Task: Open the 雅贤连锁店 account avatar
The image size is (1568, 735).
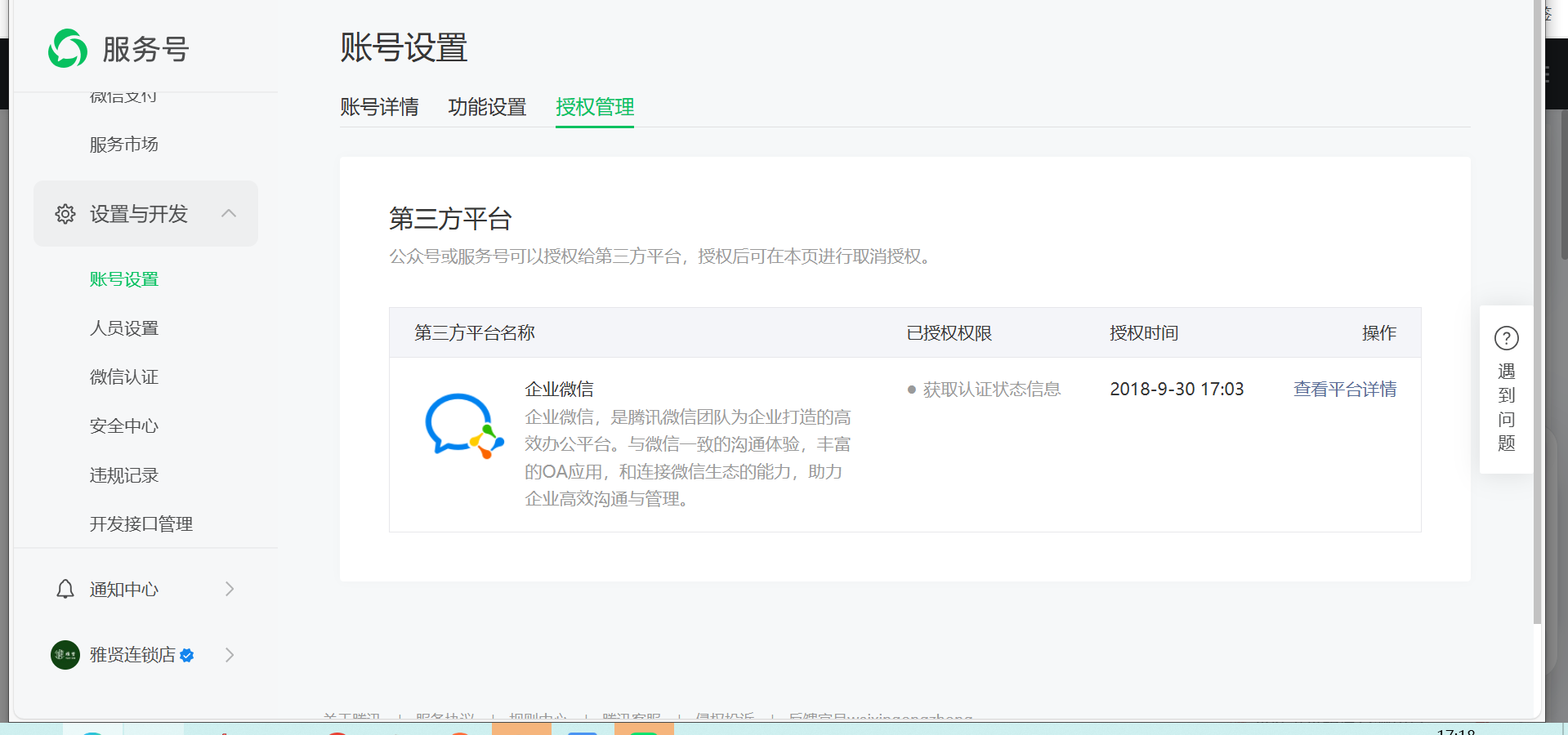Action: click(65, 655)
